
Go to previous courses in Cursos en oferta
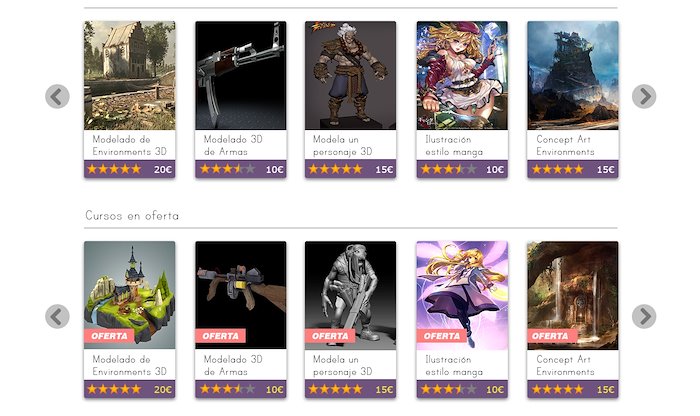(57, 316)
